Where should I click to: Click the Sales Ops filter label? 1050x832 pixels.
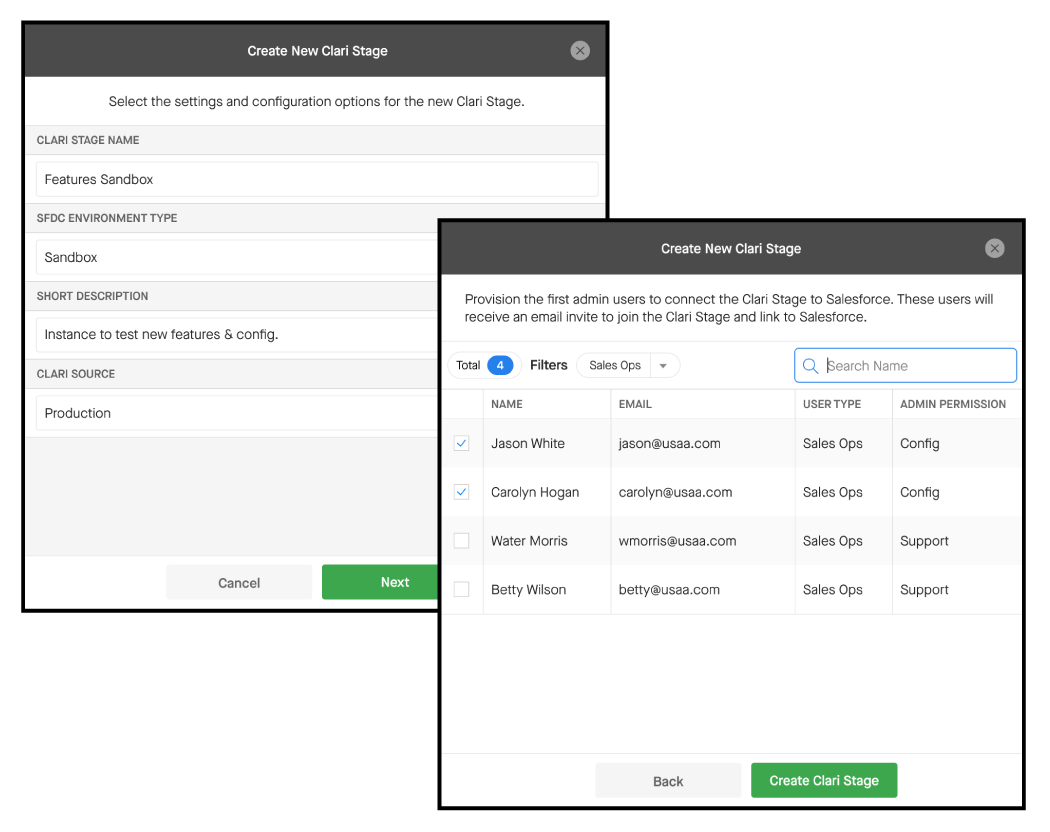click(x=615, y=365)
